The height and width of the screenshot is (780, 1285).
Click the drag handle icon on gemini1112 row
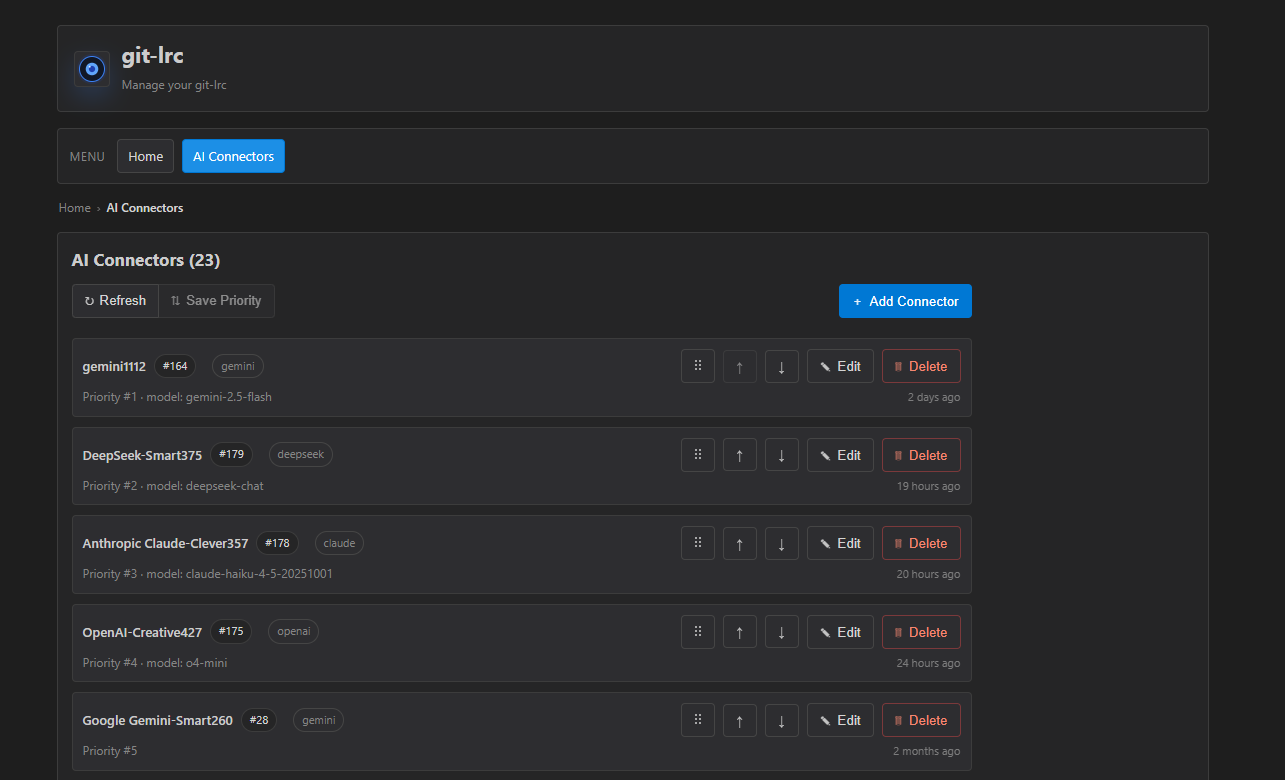click(x=697, y=366)
